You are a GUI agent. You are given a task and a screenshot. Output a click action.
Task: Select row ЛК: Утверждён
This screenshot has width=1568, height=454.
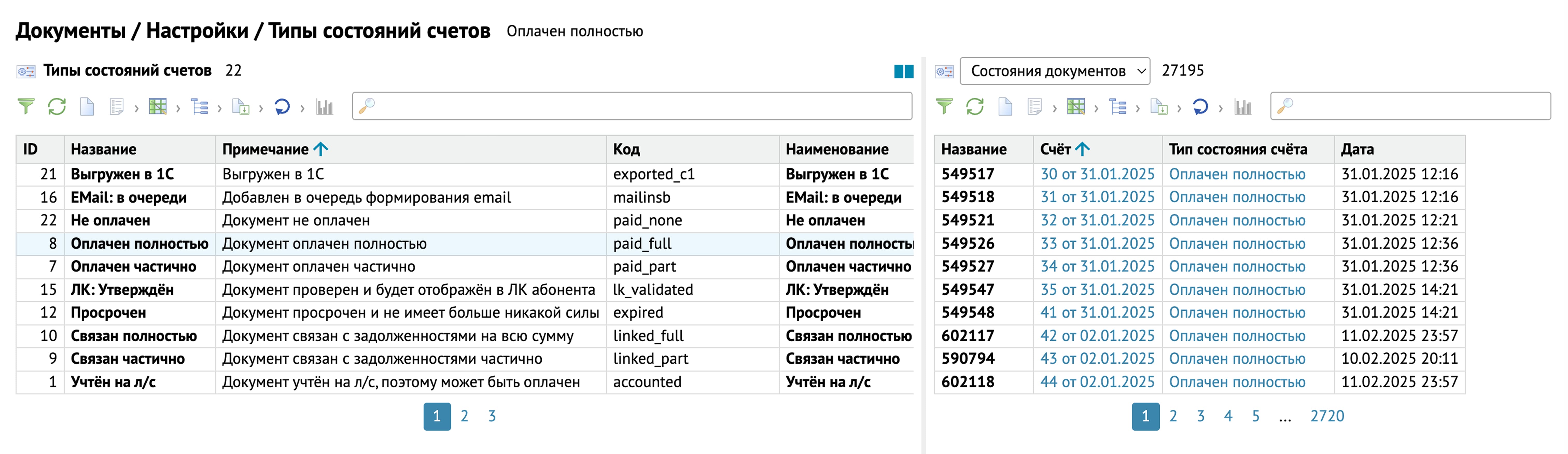point(464,290)
